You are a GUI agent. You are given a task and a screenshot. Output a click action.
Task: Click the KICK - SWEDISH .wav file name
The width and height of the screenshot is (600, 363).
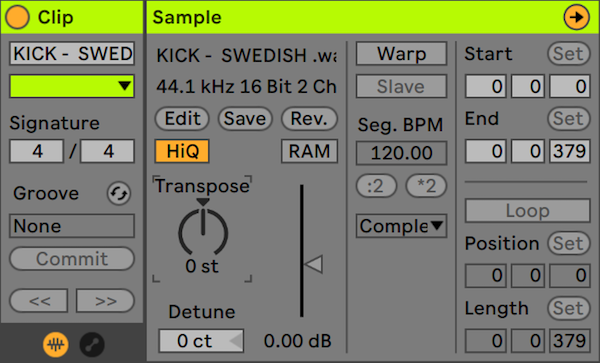pos(246,55)
